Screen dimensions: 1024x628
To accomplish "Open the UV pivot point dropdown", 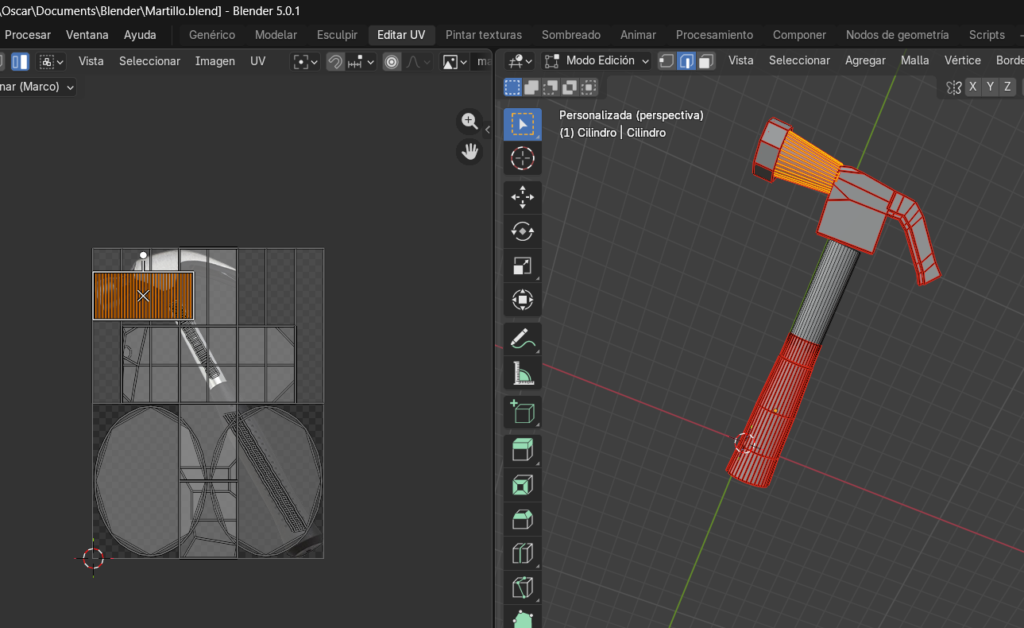I will point(305,62).
